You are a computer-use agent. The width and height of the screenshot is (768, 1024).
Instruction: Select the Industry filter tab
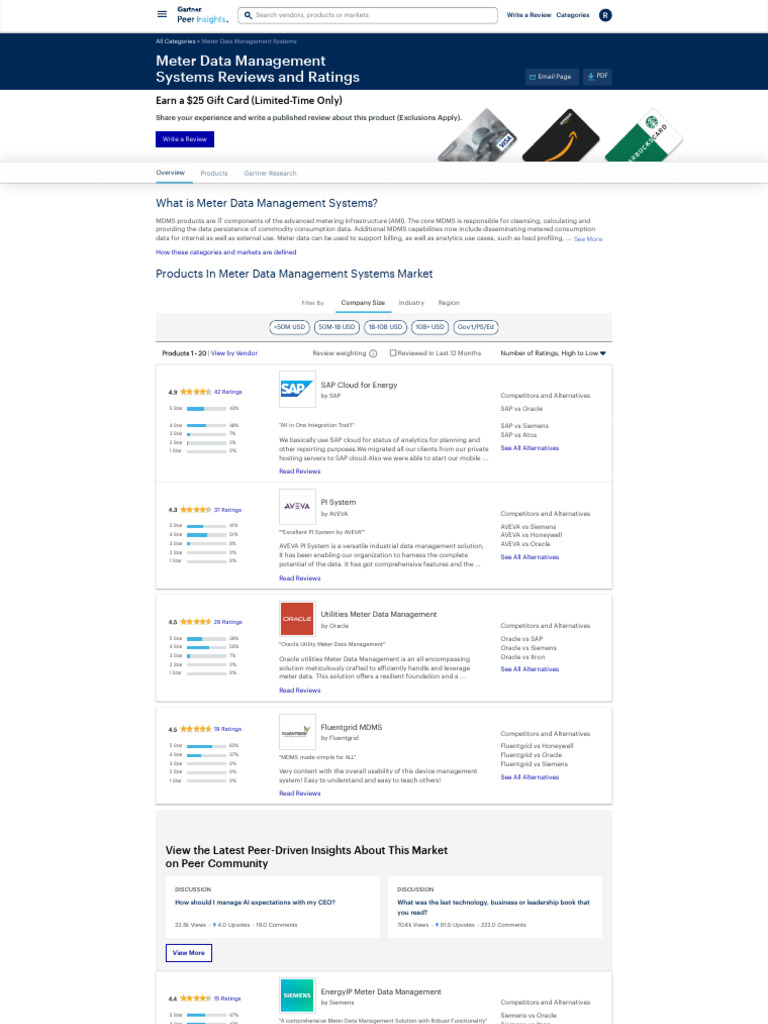click(411, 303)
